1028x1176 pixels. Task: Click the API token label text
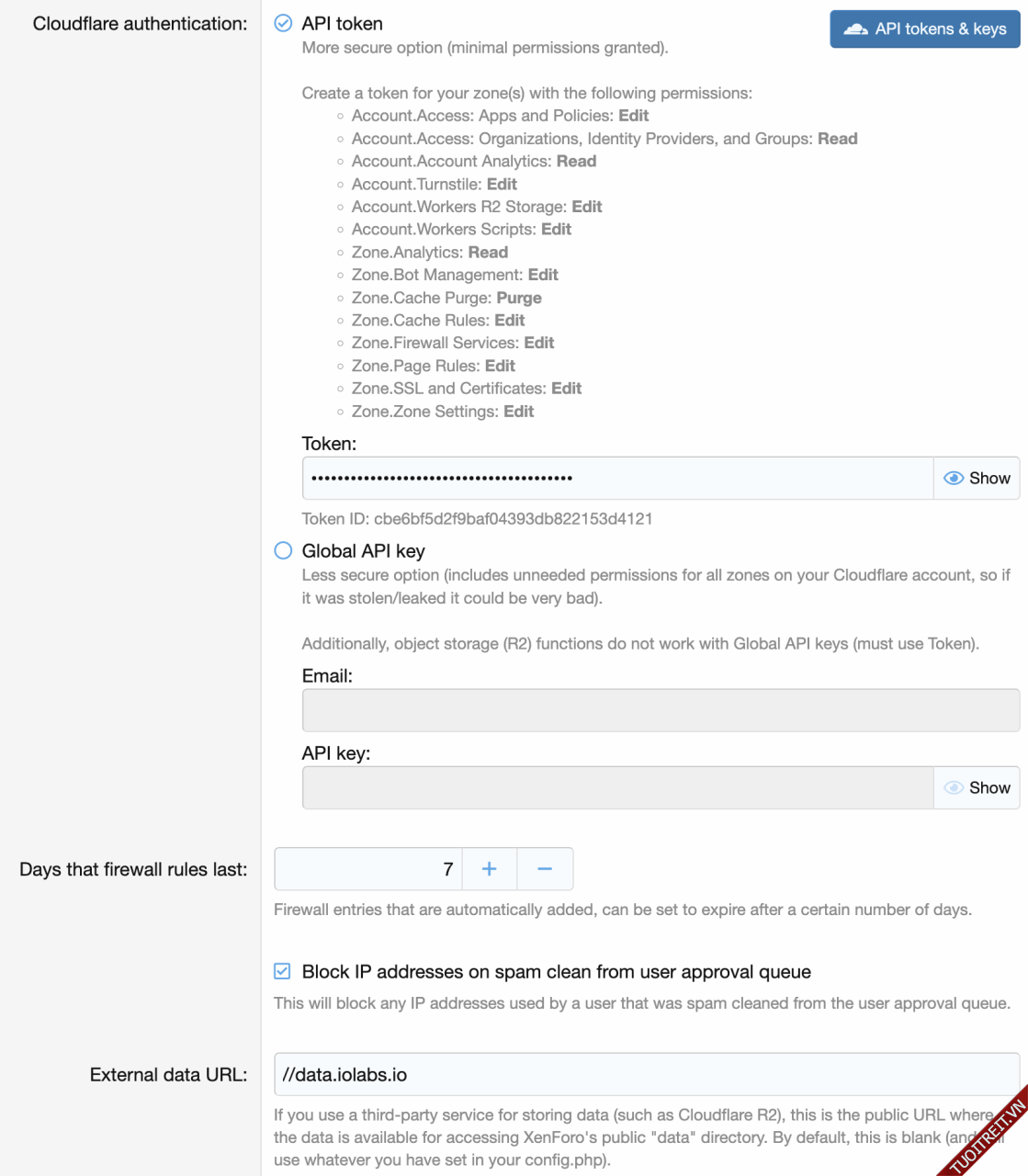342,24
